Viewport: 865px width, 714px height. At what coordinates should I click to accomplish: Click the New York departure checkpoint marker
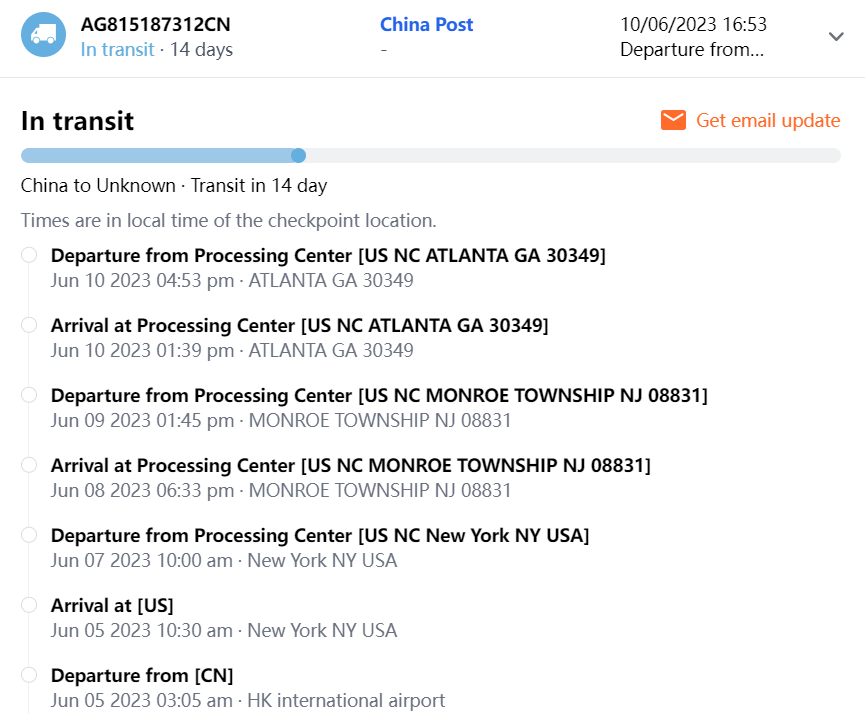[x=29, y=535]
